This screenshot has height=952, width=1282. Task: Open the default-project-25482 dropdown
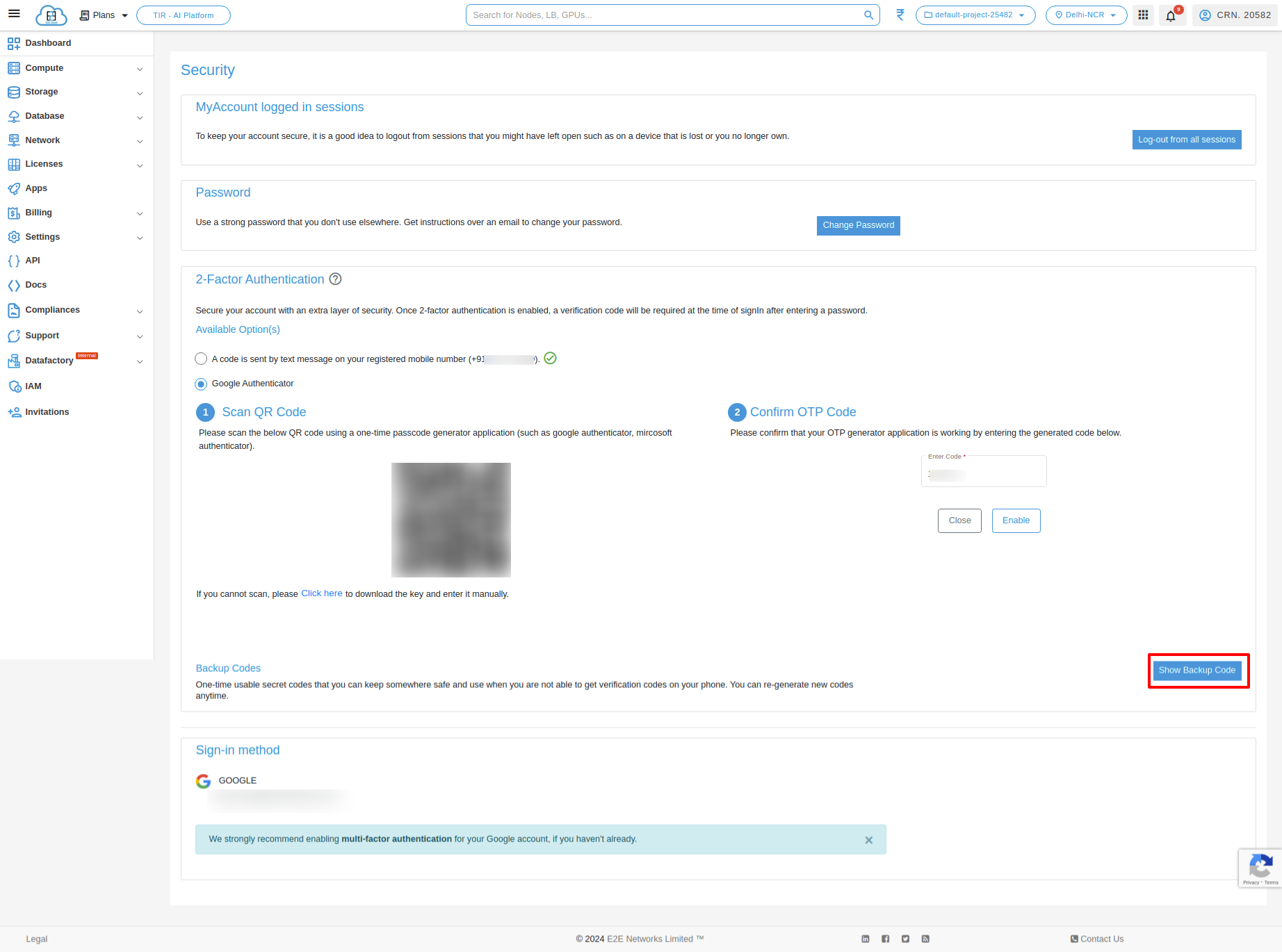coord(975,15)
